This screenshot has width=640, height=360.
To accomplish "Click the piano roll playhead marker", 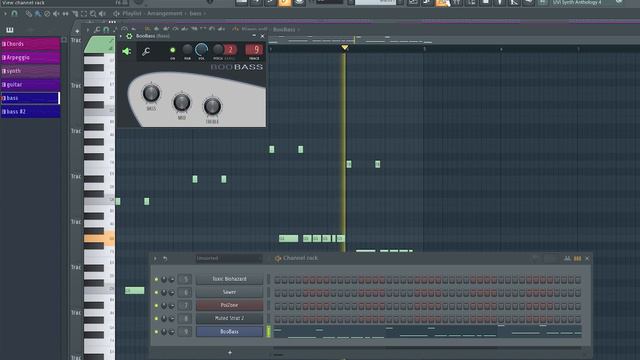I will (x=345, y=48).
